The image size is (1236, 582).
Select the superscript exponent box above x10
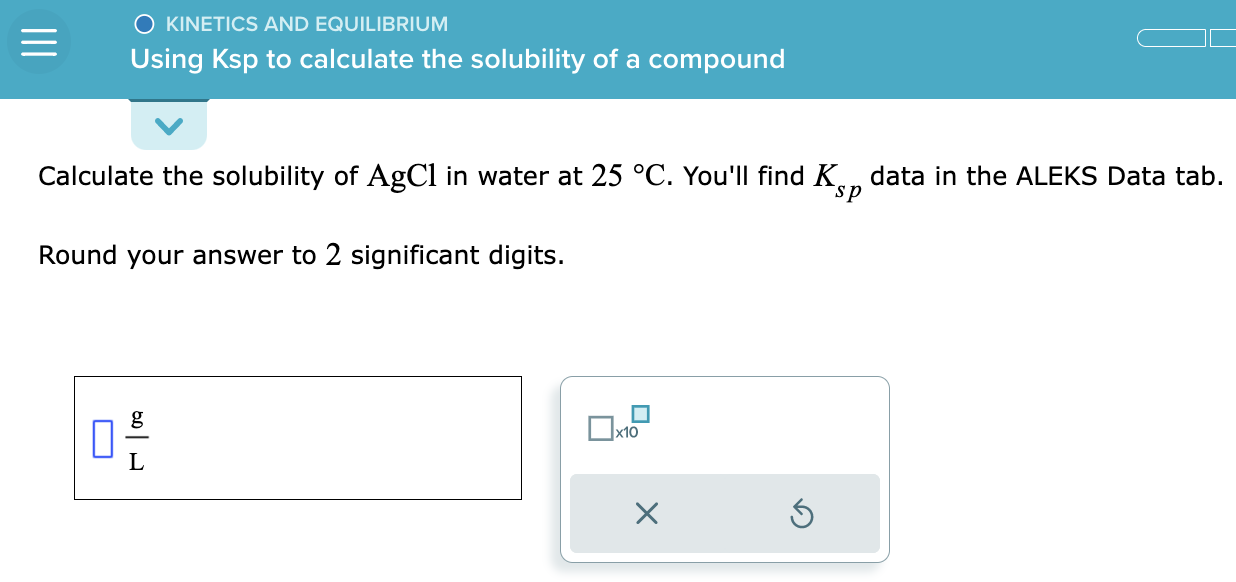pyautogui.click(x=639, y=412)
